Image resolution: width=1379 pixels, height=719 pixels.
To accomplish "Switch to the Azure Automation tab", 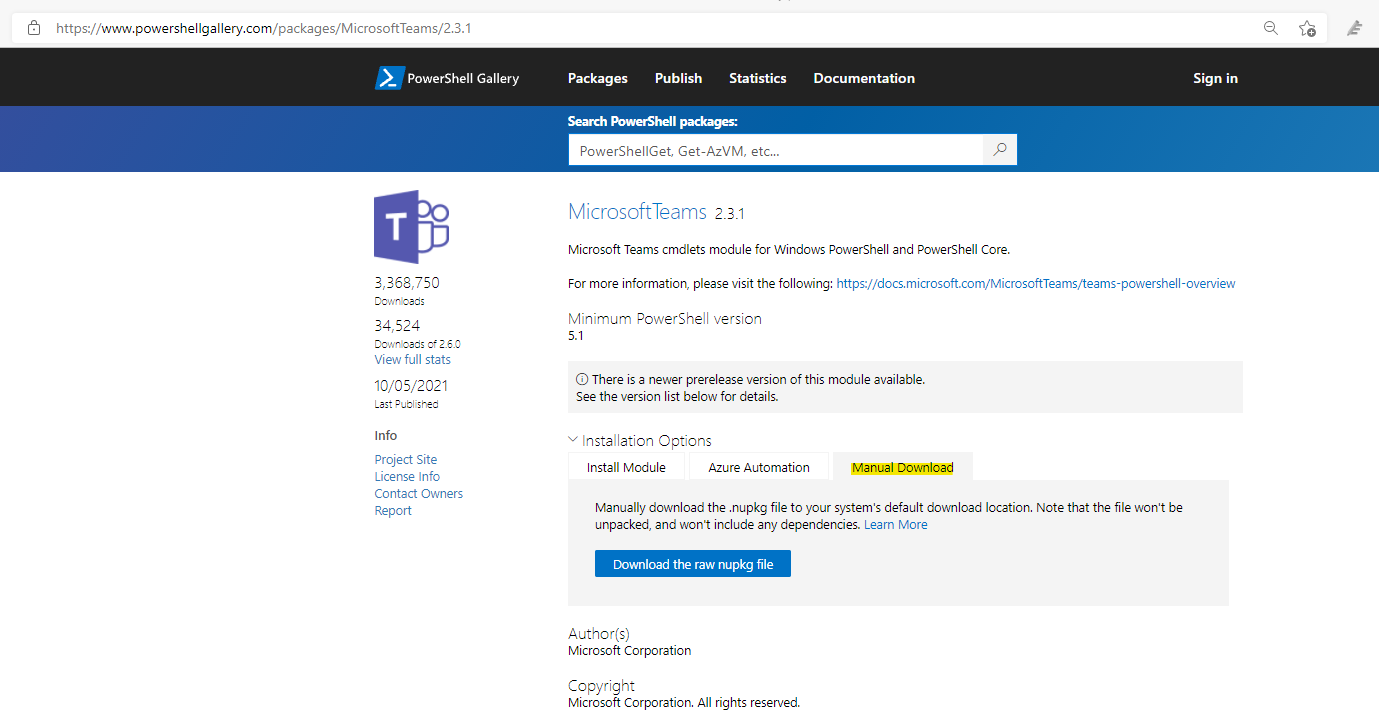I will [759, 466].
